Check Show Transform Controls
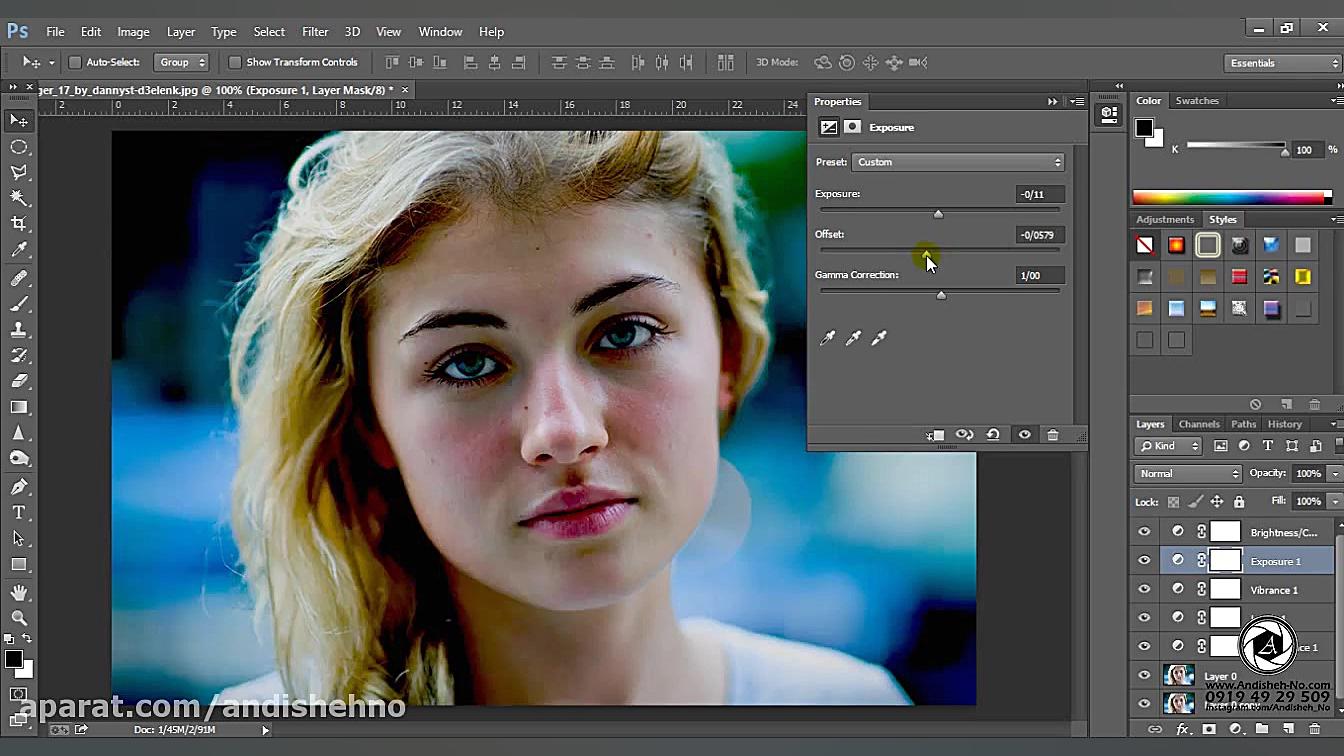The image size is (1344, 756). point(235,62)
